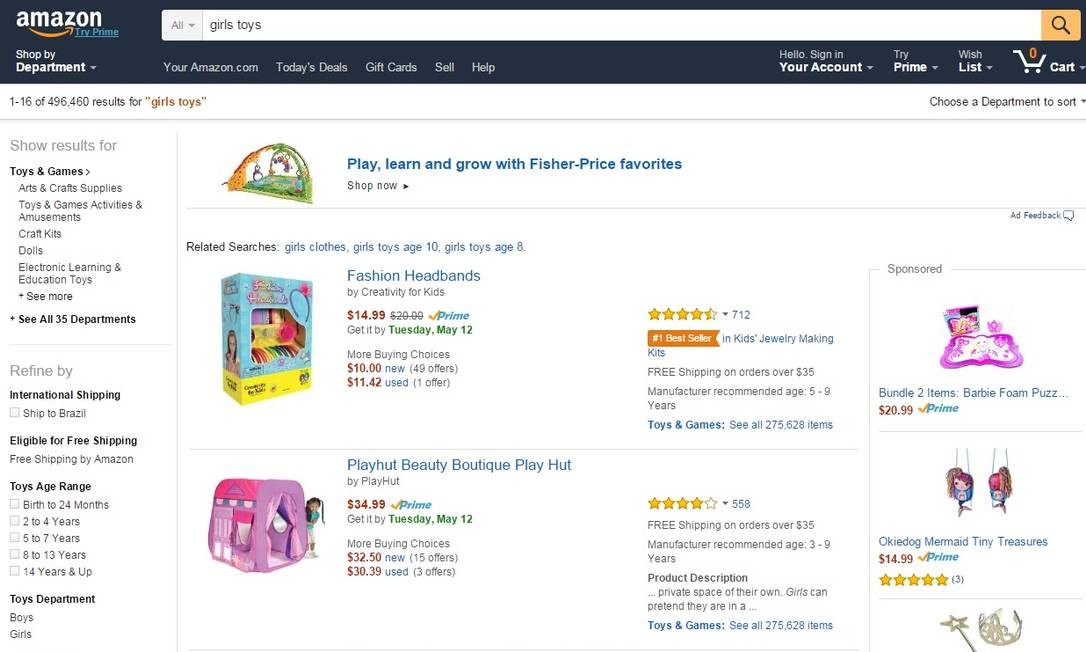Click See All 35 Departments link
Image resolution: width=1086 pixels, height=652 pixels.
click(x=76, y=320)
